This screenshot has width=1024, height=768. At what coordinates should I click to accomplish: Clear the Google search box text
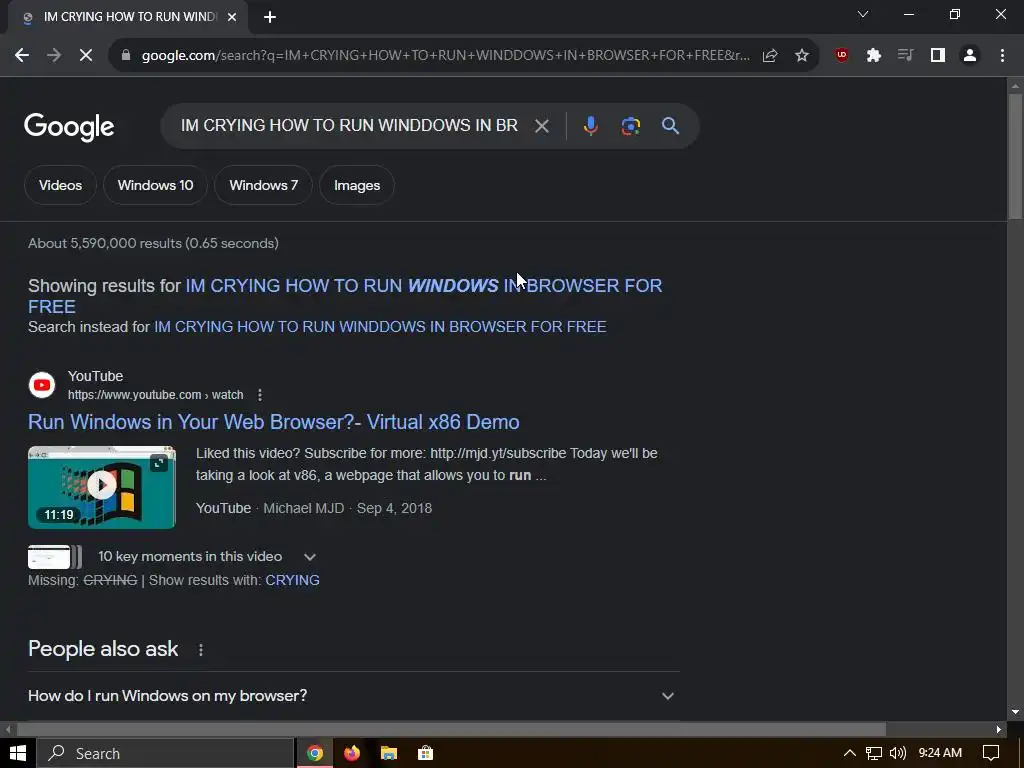click(541, 125)
